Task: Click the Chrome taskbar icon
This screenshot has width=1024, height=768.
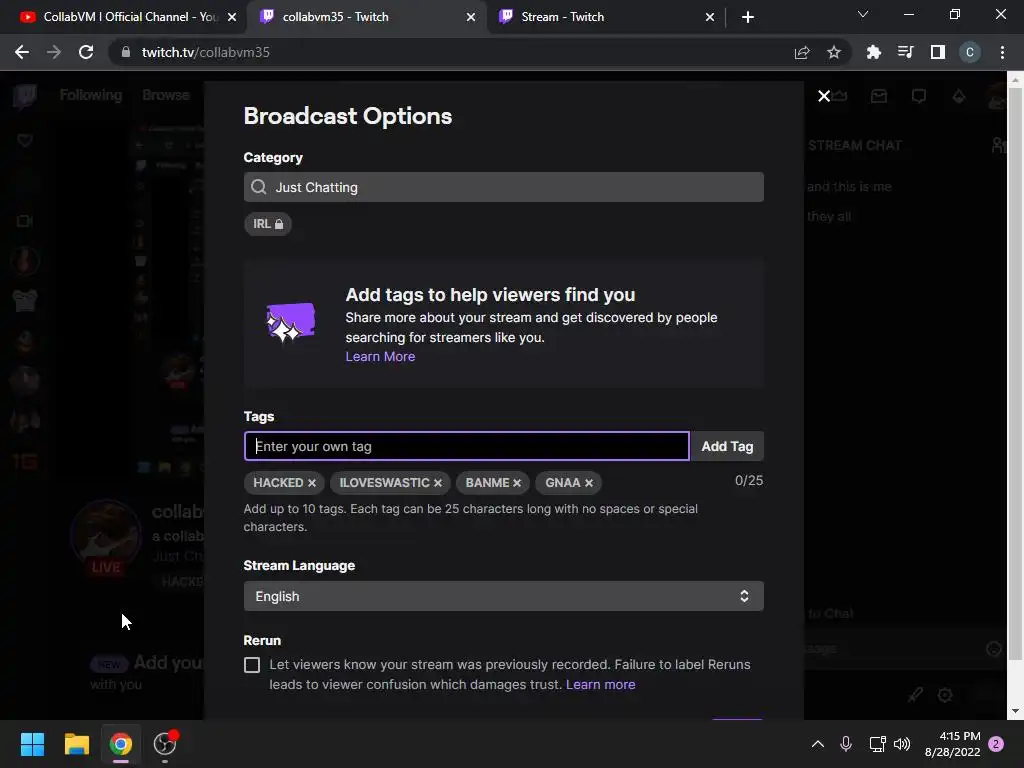Action: (x=121, y=744)
